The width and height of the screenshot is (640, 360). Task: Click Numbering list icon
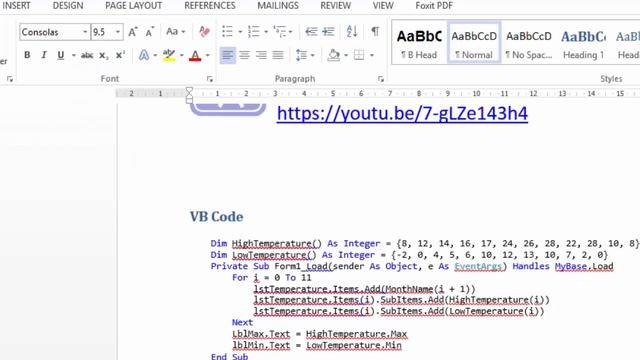(253, 31)
